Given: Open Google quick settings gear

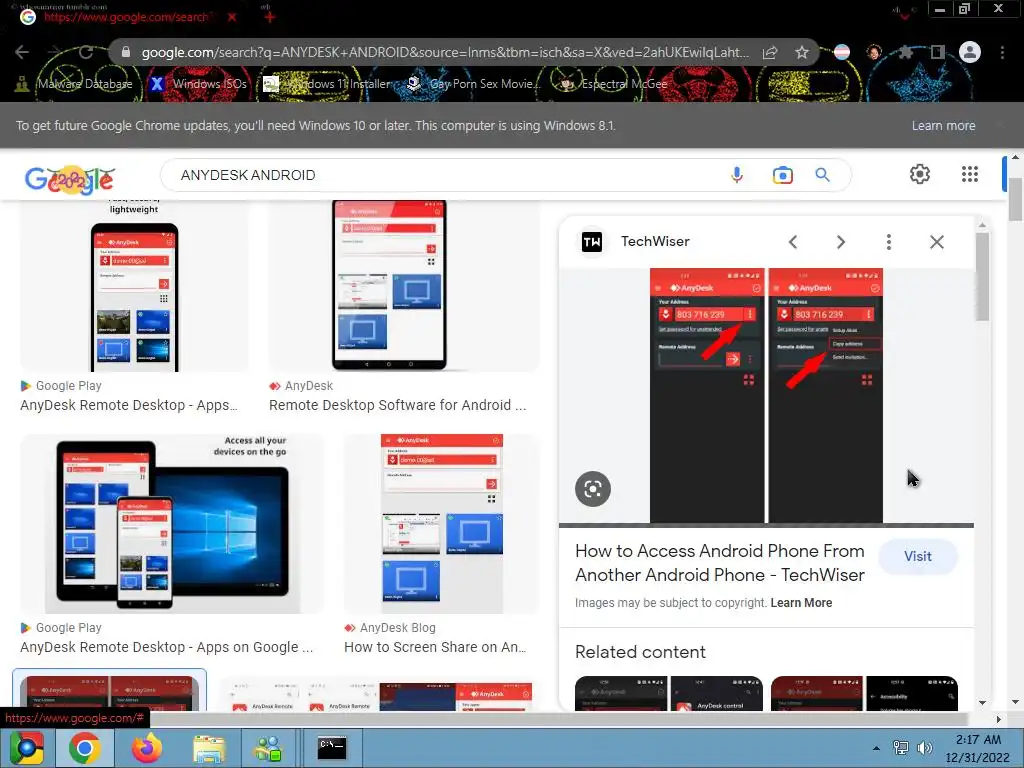Looking at the screenshot, I should (x=920, y=174).
